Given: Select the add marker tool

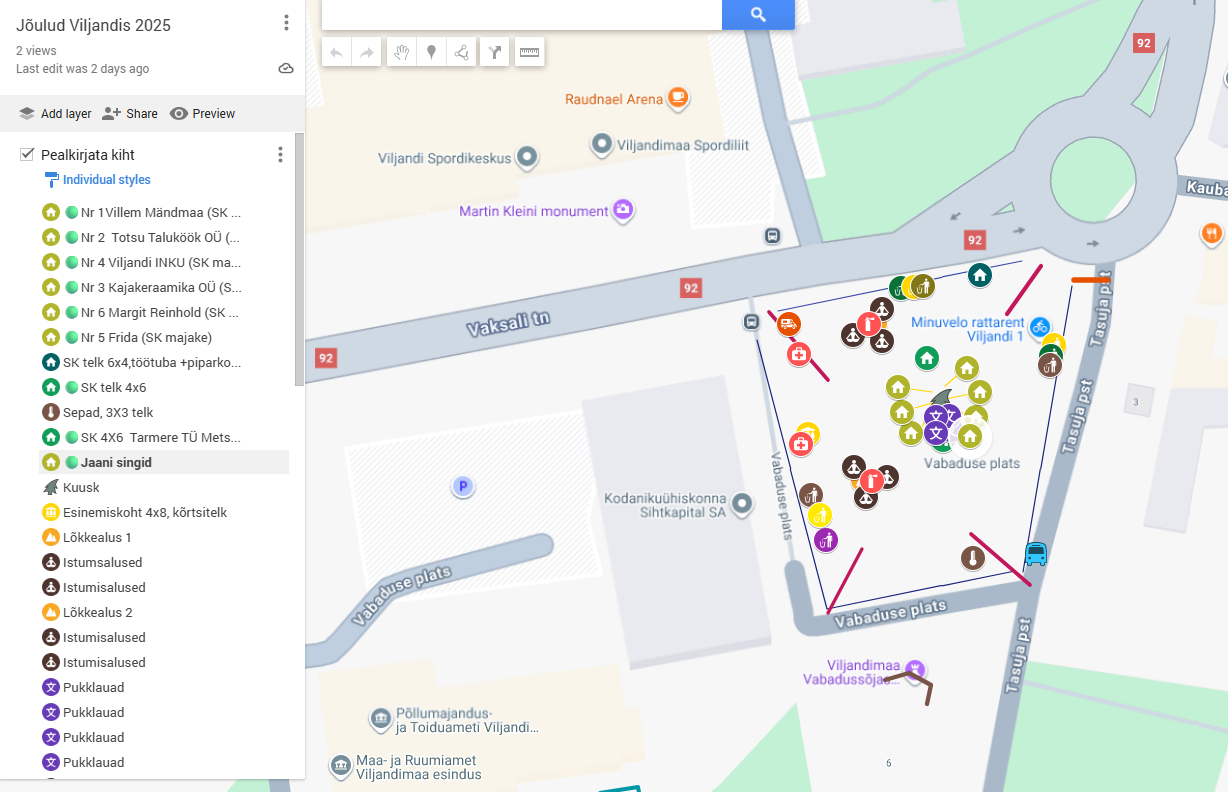Looking at the screenshot, I should [x=431, y=53].
